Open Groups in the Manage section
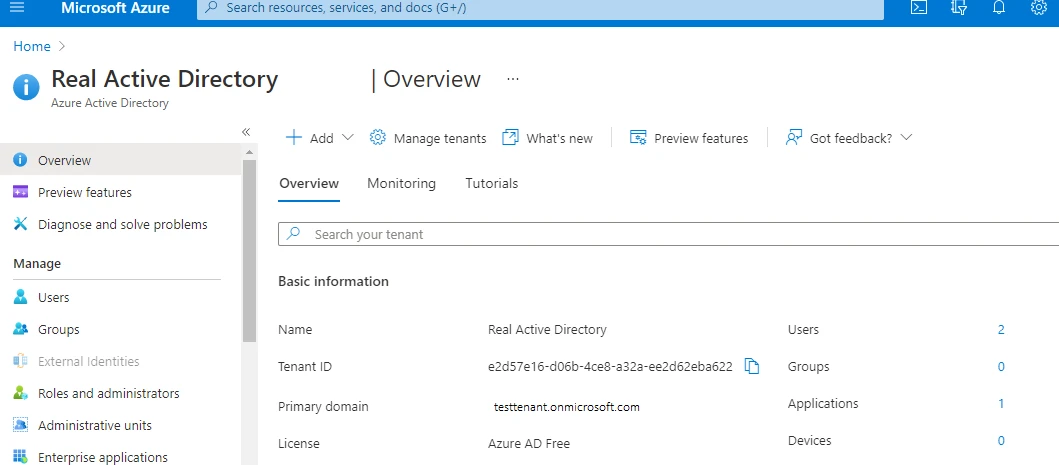The width and height of the screenshot is (1059, 465). 120,329
